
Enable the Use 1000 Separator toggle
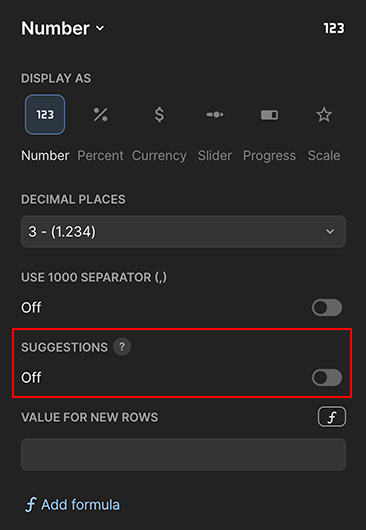327,307
